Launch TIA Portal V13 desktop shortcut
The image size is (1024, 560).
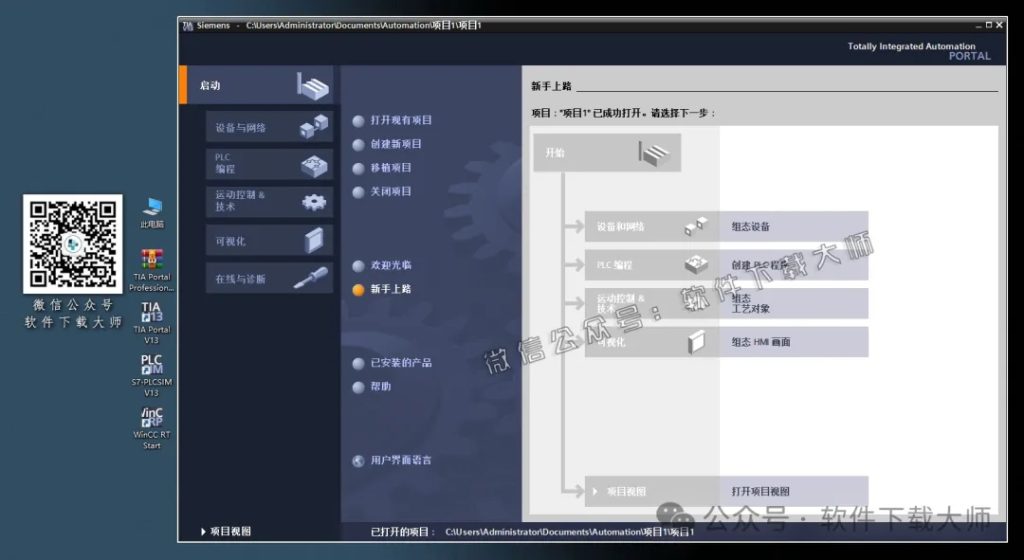152,322
